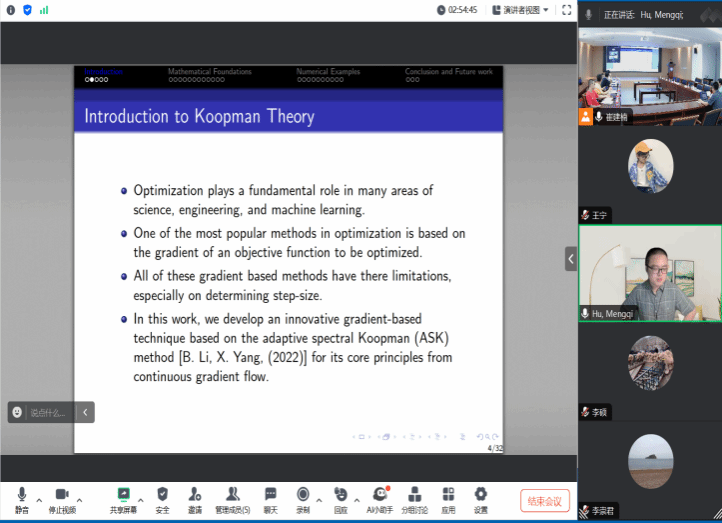
Task: Collapse the participant video sidebar
Action: (571, 258)
